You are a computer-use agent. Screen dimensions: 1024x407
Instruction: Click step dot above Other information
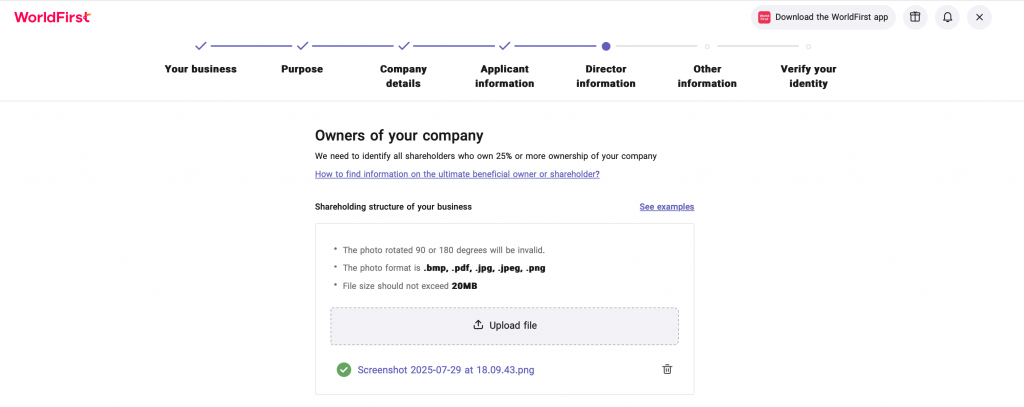pos(707,46)
